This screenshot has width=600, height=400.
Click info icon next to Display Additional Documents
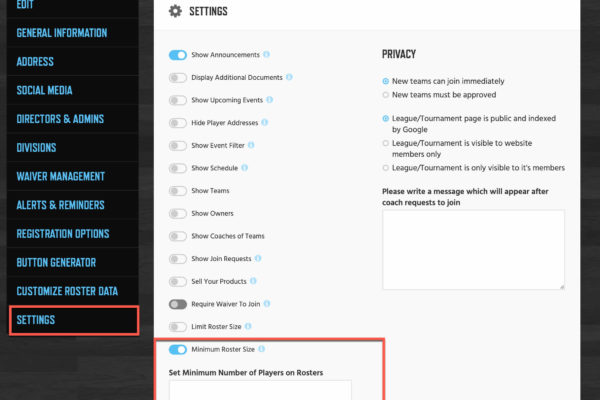pos(289,77)
